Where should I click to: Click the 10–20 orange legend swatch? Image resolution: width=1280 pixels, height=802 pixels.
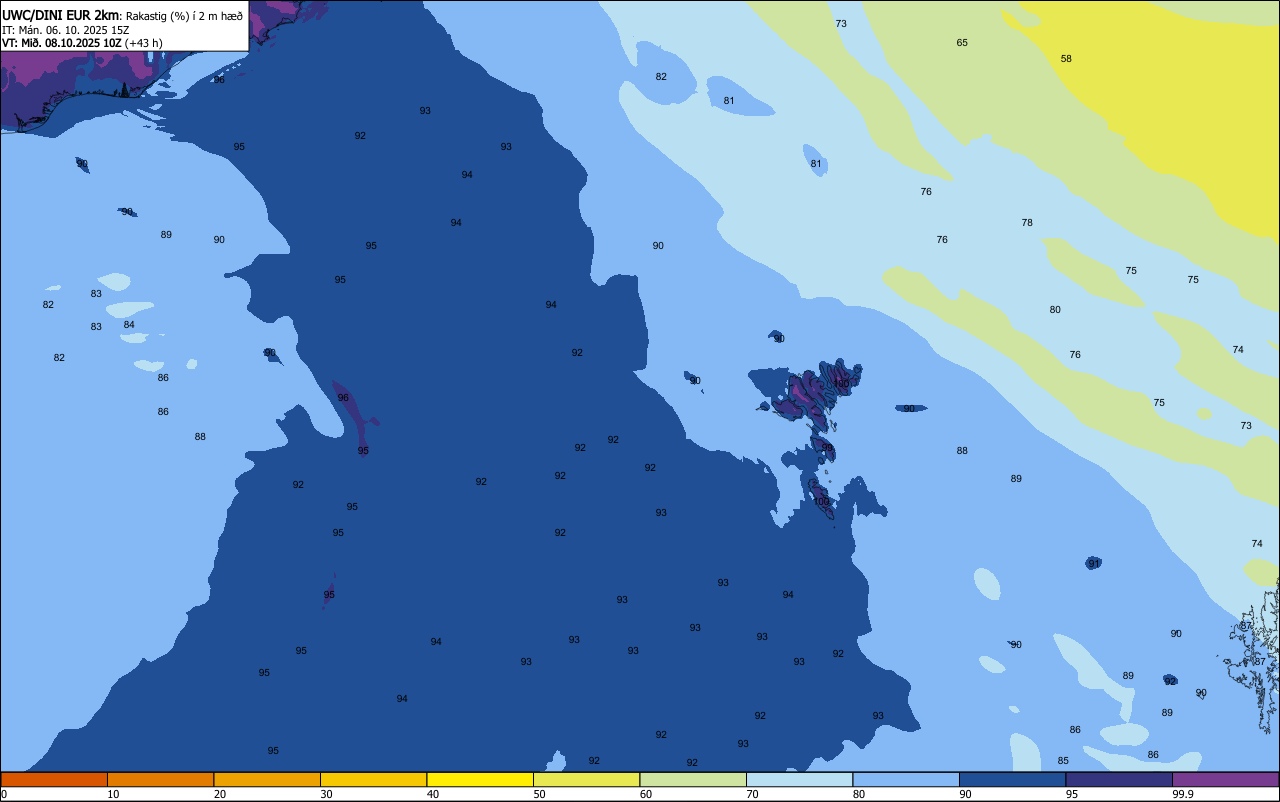click(x=160, y=779)
